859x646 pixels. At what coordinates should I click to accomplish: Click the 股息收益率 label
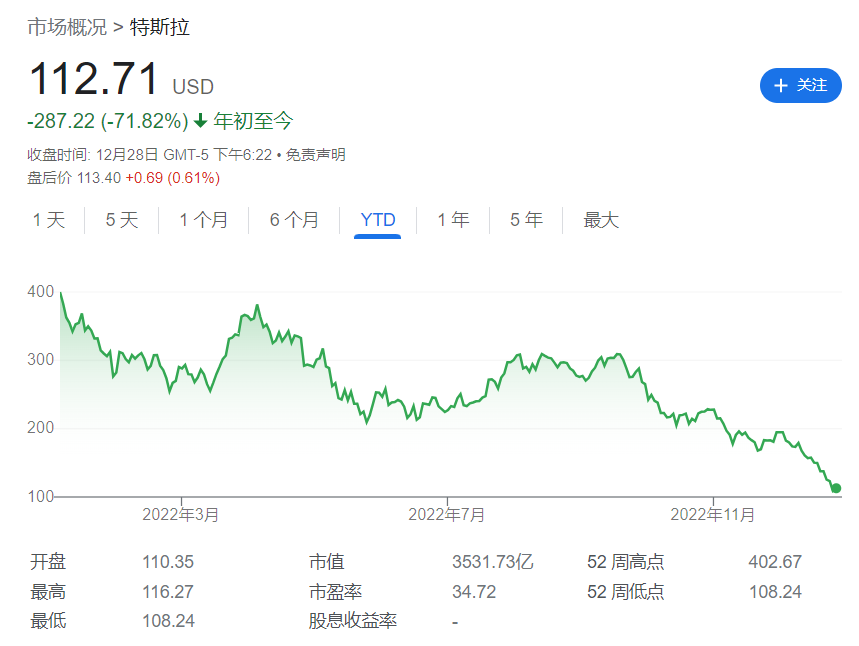(352, 621)
